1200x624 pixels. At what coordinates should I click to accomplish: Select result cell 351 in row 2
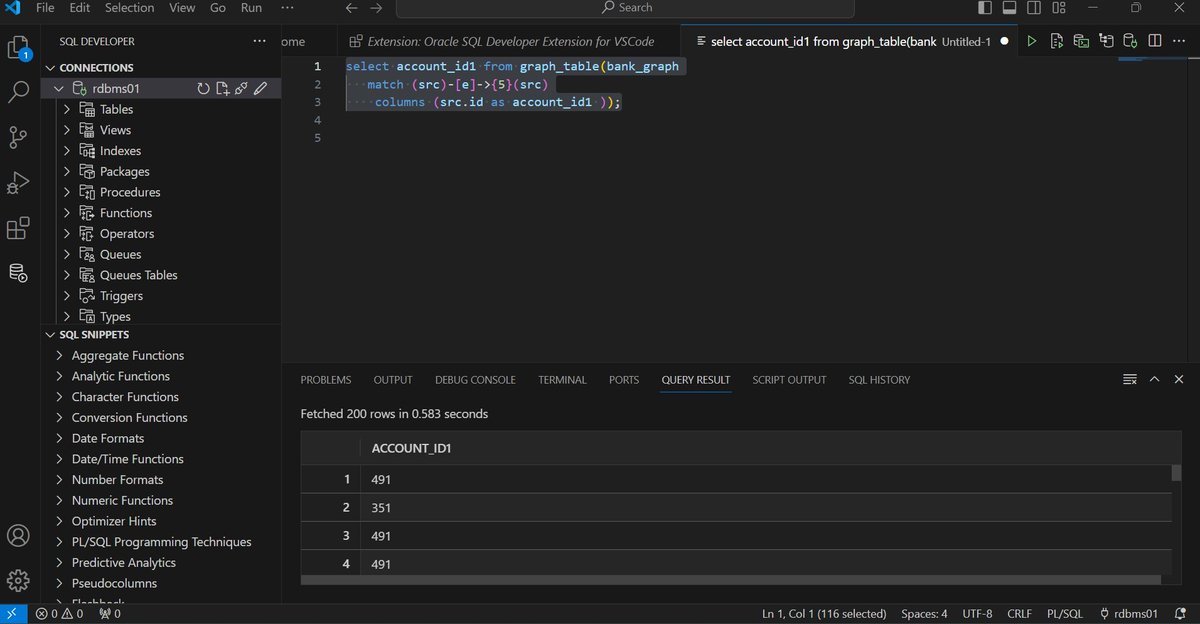point(765,508)
